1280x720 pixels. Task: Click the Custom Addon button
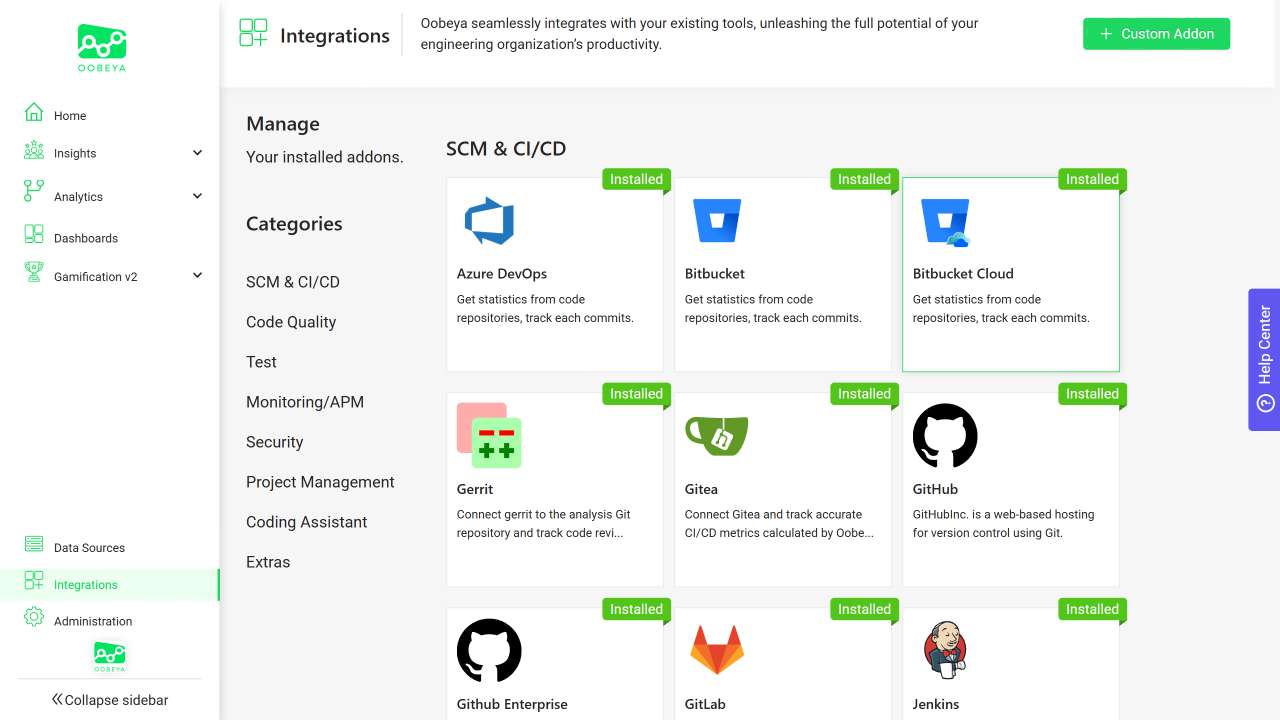(1156, 34)
